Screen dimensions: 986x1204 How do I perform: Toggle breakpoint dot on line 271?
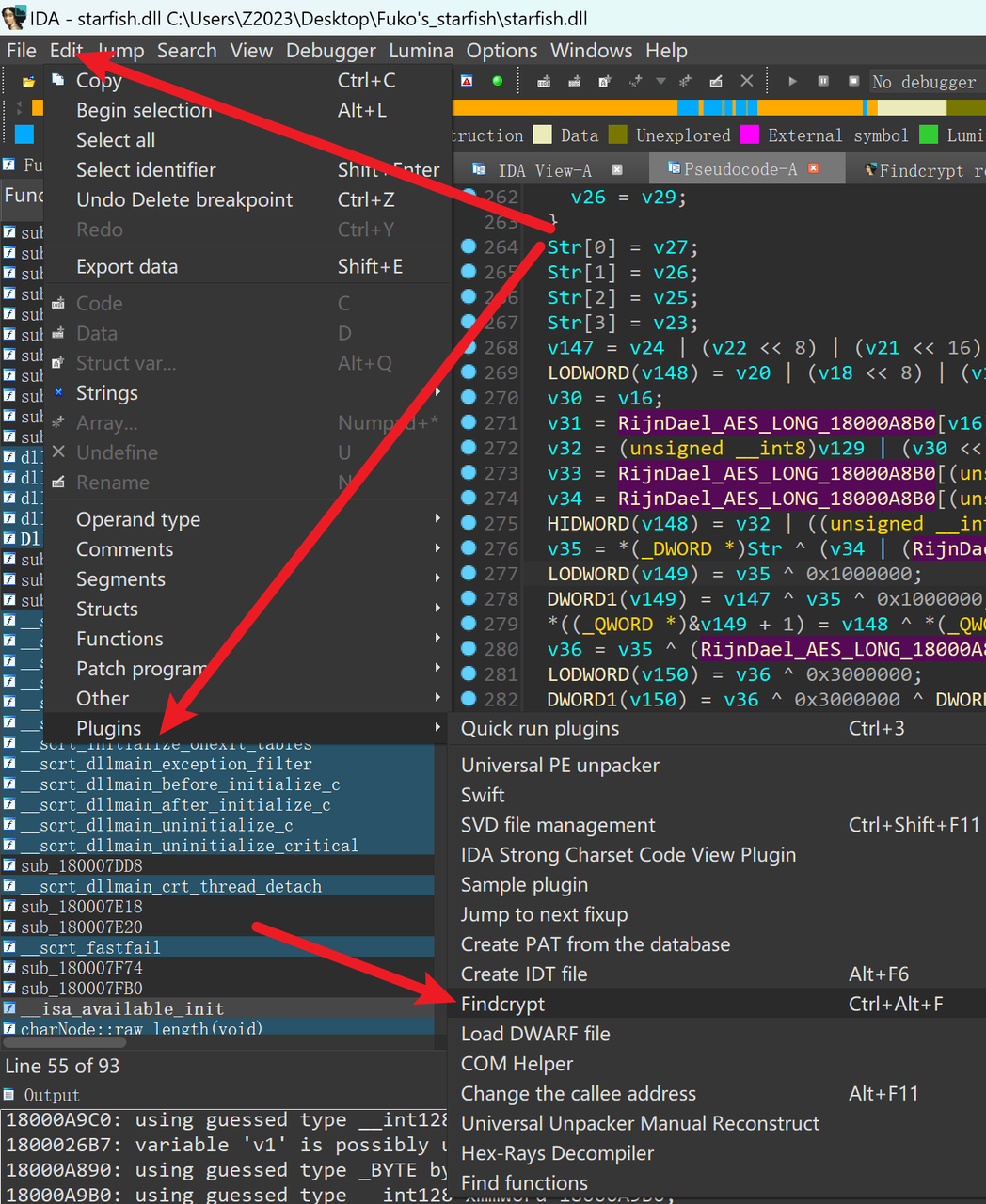coord(469,422)
